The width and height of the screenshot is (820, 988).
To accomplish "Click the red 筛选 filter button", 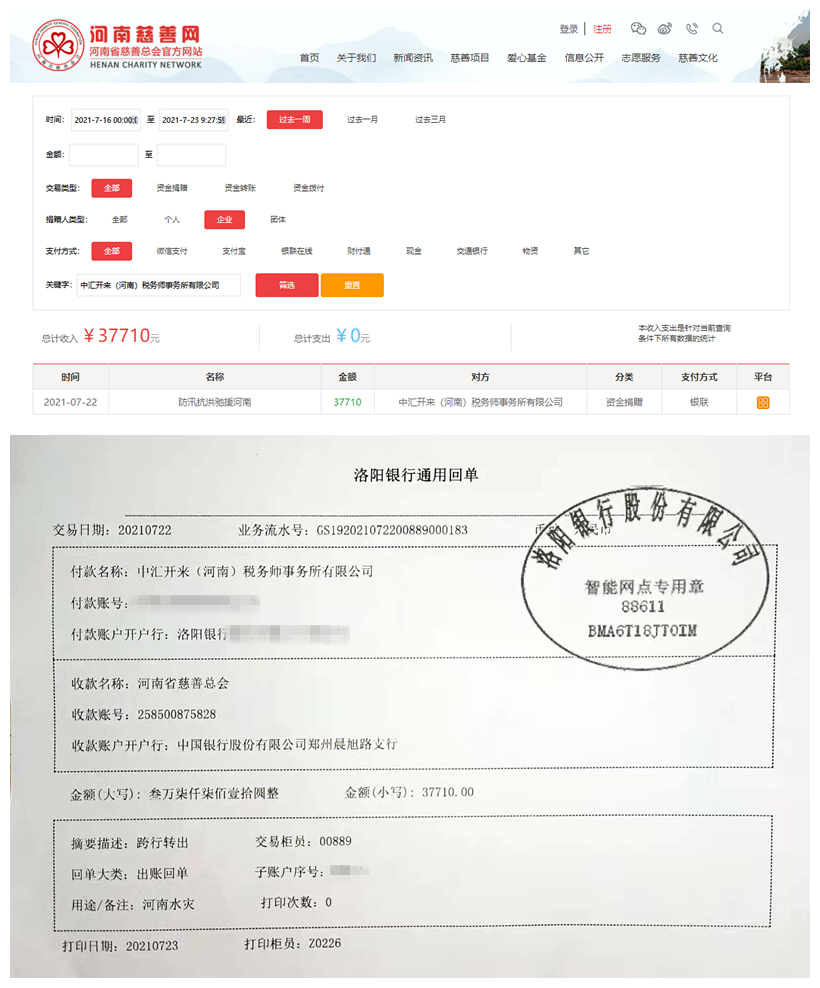I will pyautogui.click(x=287, y=285).
